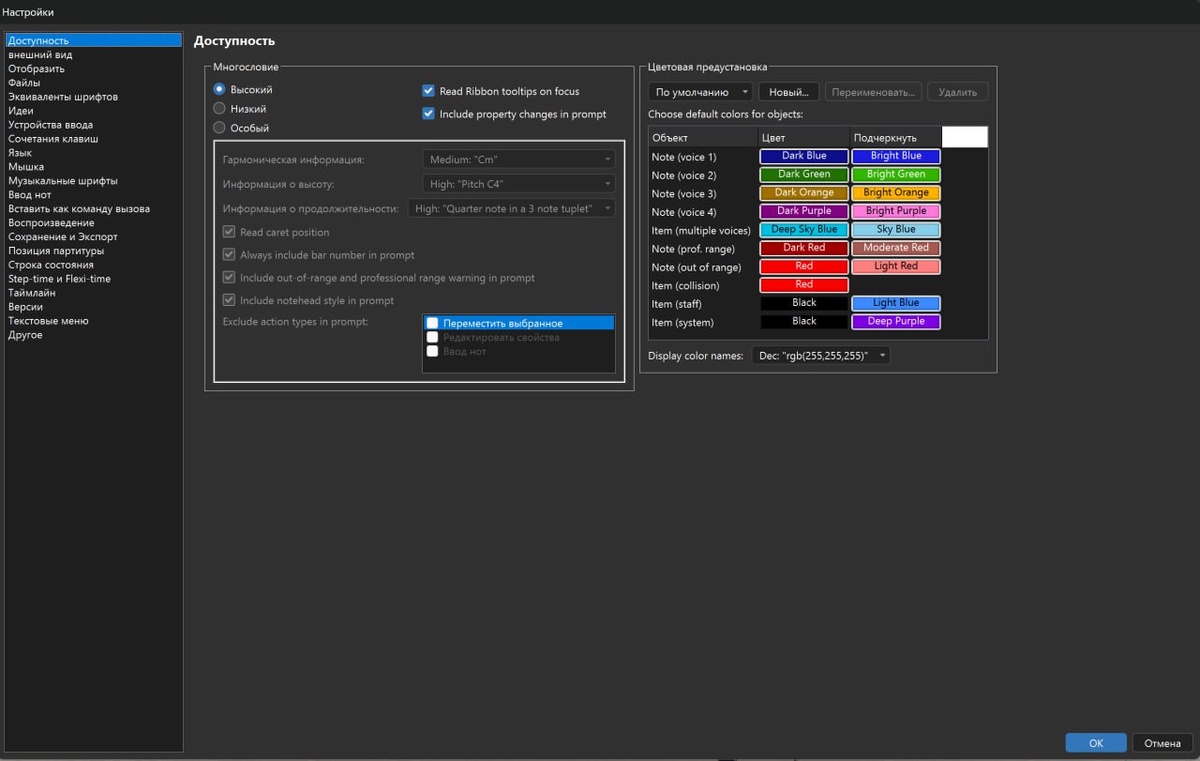Screen dimensions: 1200x761
Task: Toggle Include property changes in prompt
Action: click(429, 114)
